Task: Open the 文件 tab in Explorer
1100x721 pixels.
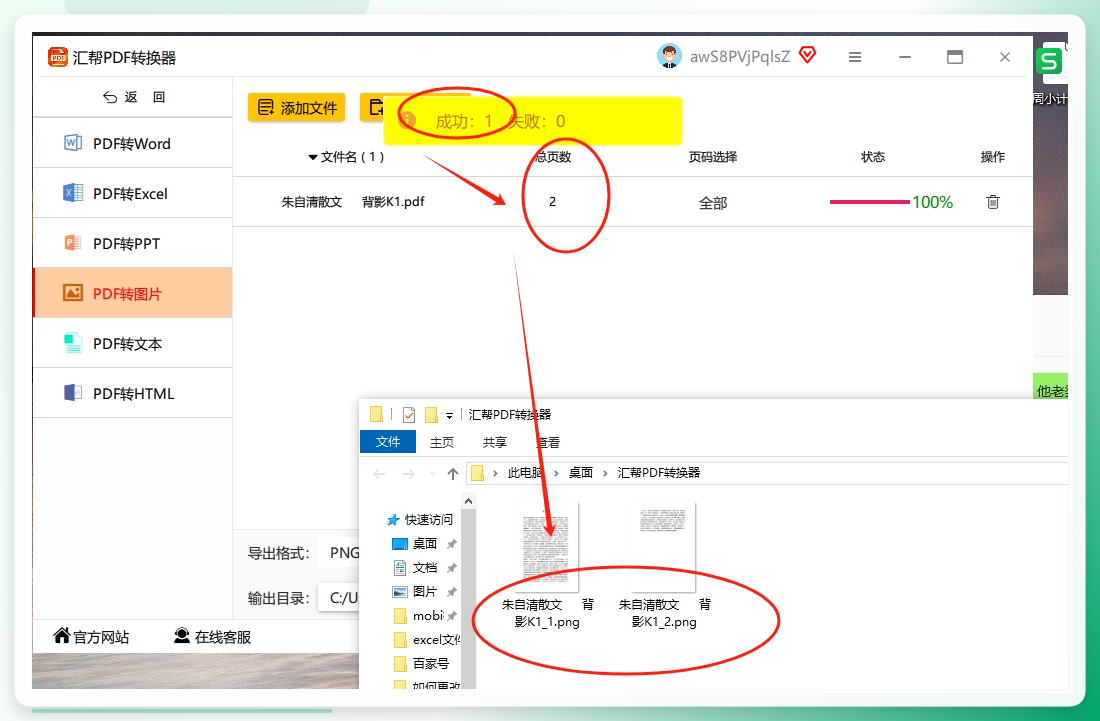Action: pos(387,442)
